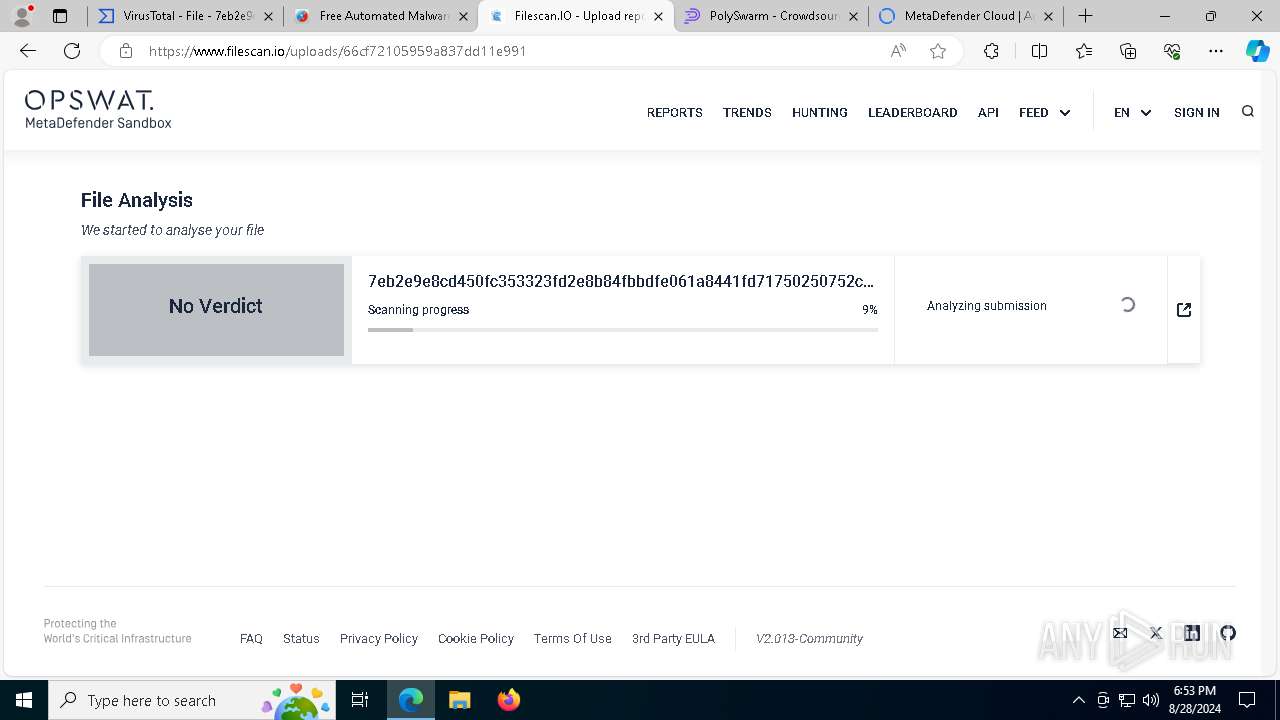
Task: Open File Explorer from taskbar
Action: pyautogui.click(x=459, y=700)
